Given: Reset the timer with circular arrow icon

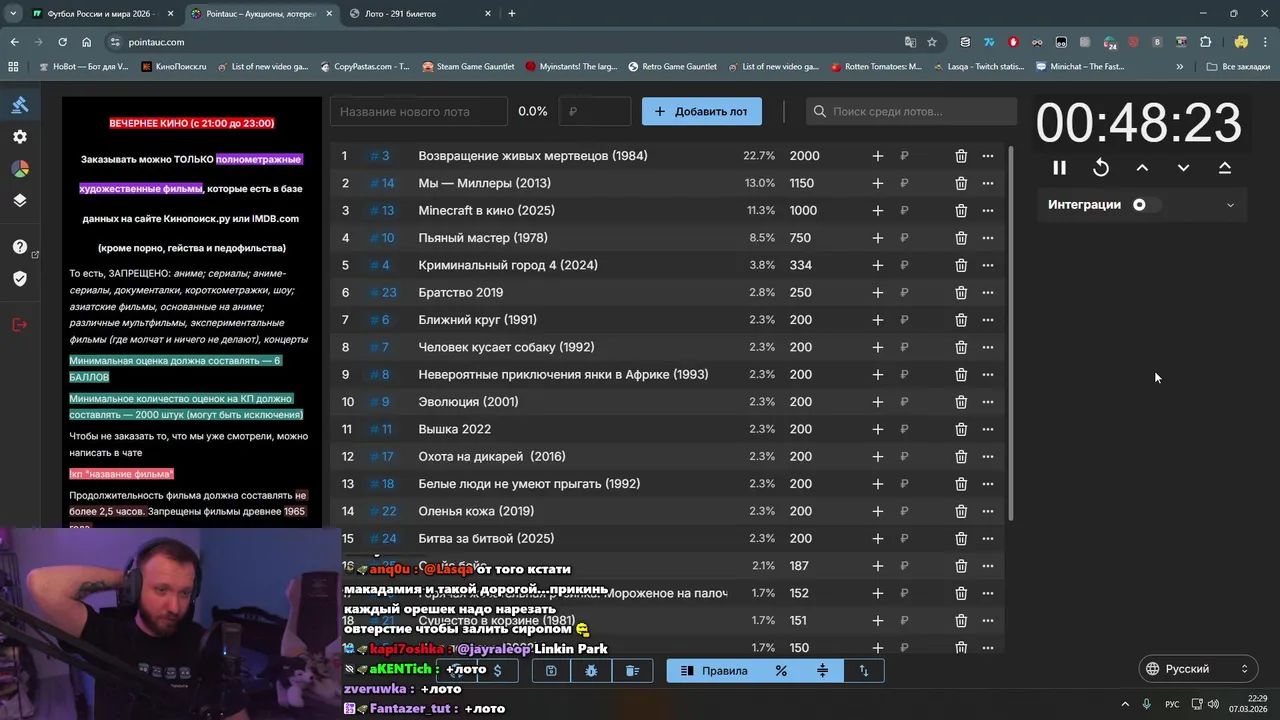Looking at the screenshot, I should pos(1101,168).
